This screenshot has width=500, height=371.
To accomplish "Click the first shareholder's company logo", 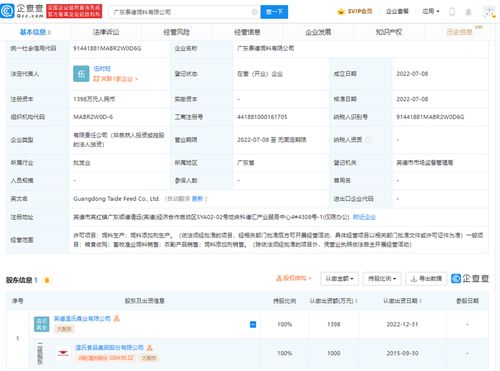I will click(x=42, y=324).
